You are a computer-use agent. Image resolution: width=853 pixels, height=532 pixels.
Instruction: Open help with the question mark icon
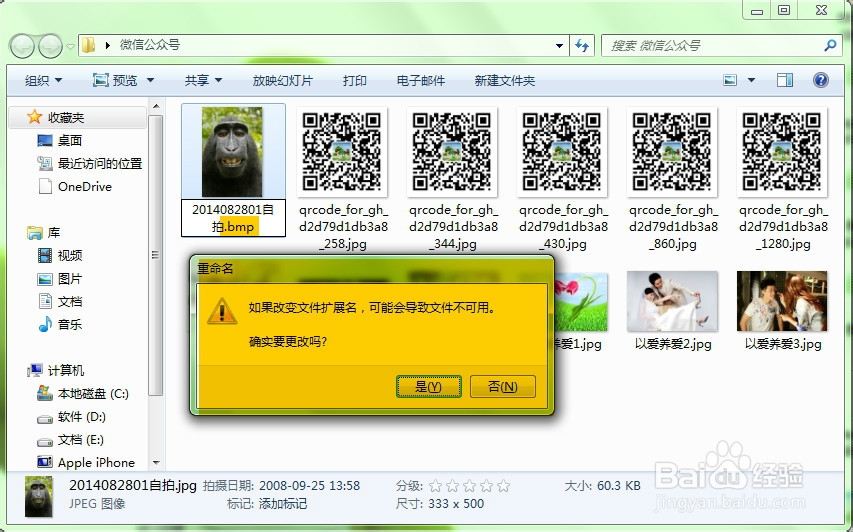pos(821,81)
